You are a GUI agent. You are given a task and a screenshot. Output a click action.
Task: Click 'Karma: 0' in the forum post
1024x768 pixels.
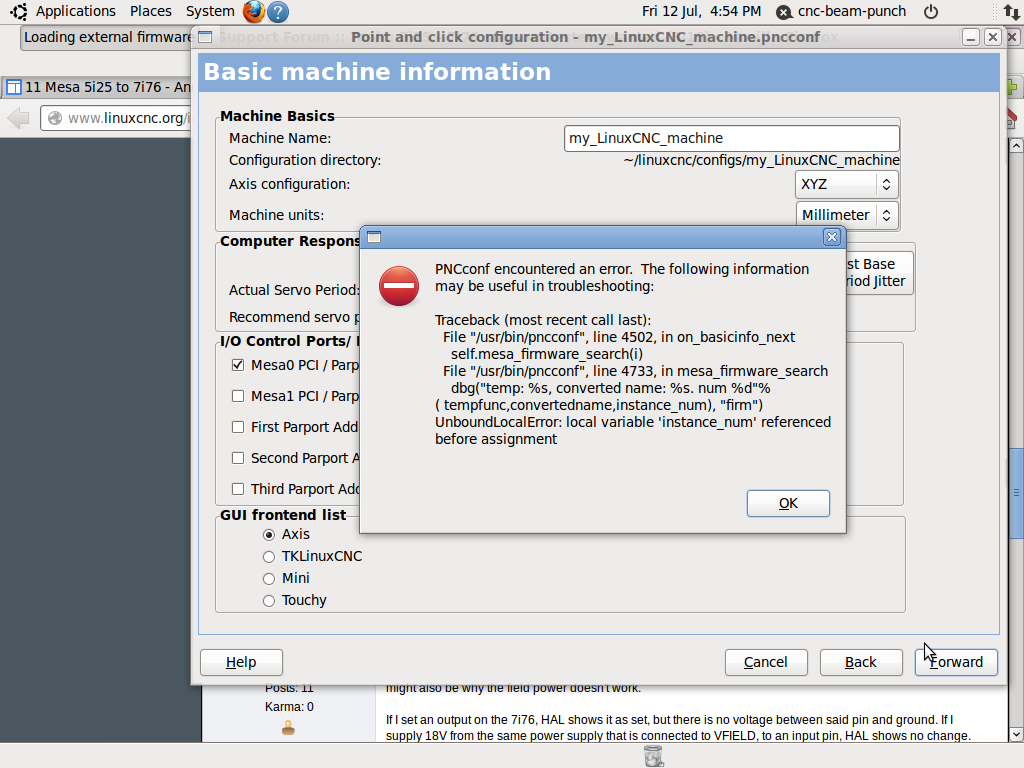tap(289, 707)
